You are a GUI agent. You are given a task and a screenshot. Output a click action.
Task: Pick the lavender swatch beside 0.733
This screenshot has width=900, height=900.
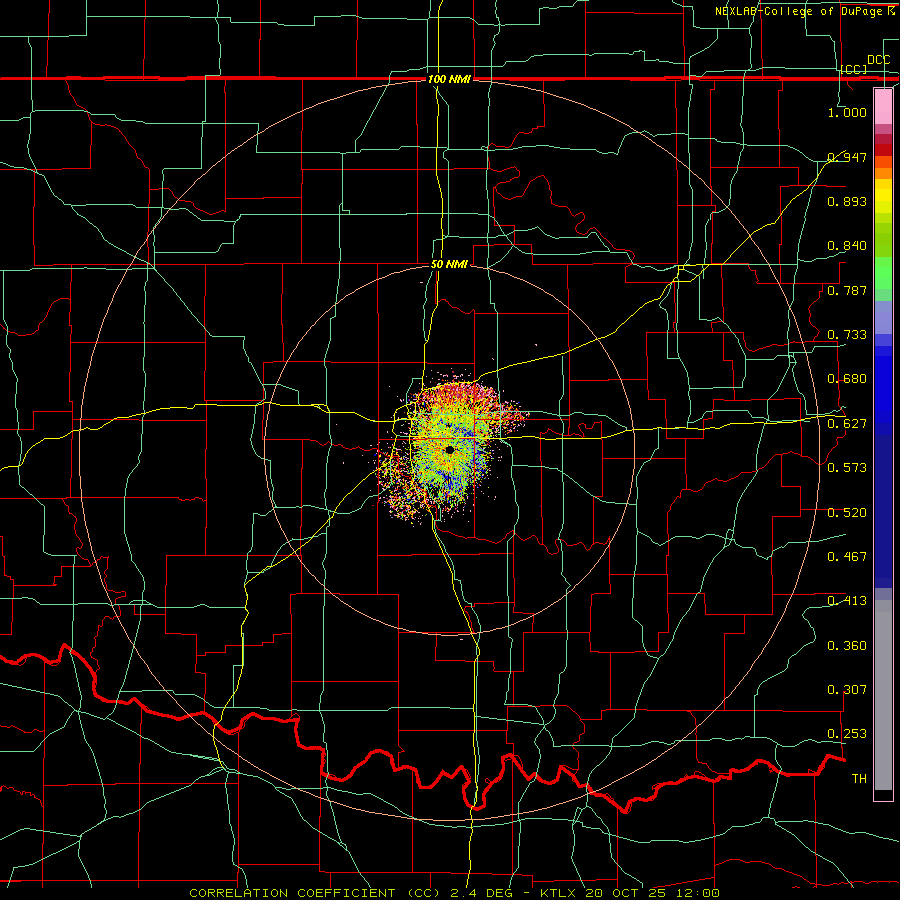pos(883,318)
